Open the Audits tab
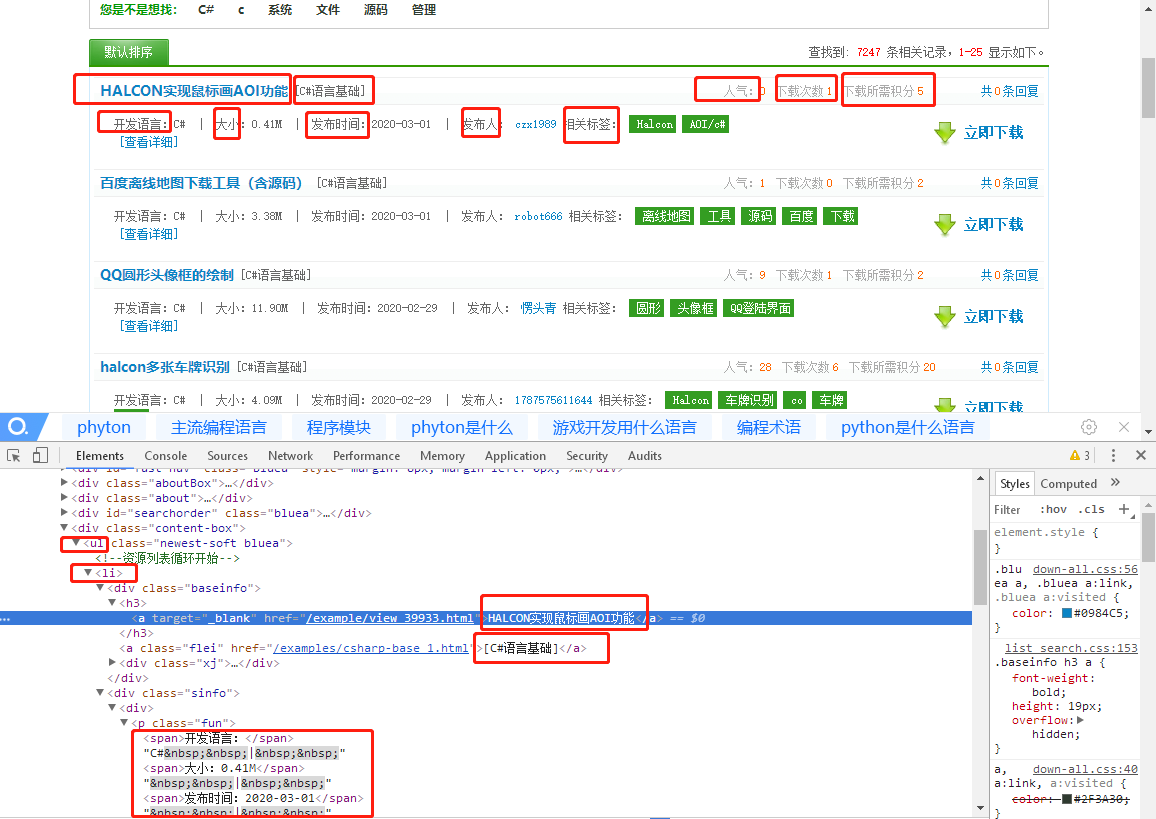The width and height of the screenshot is (1156, 819). (x=644, y=456)
